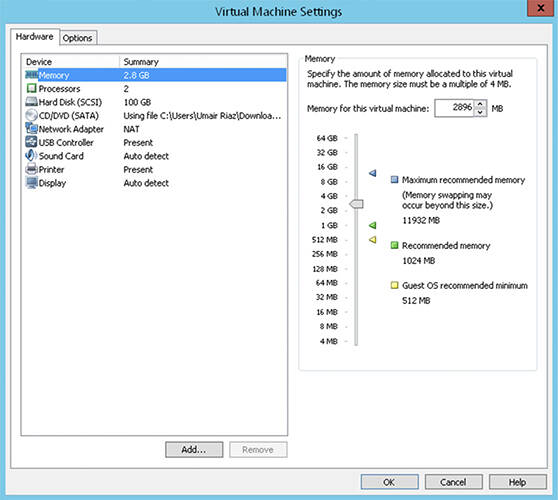Click yellow legend square for guest OS minimum

394,285
